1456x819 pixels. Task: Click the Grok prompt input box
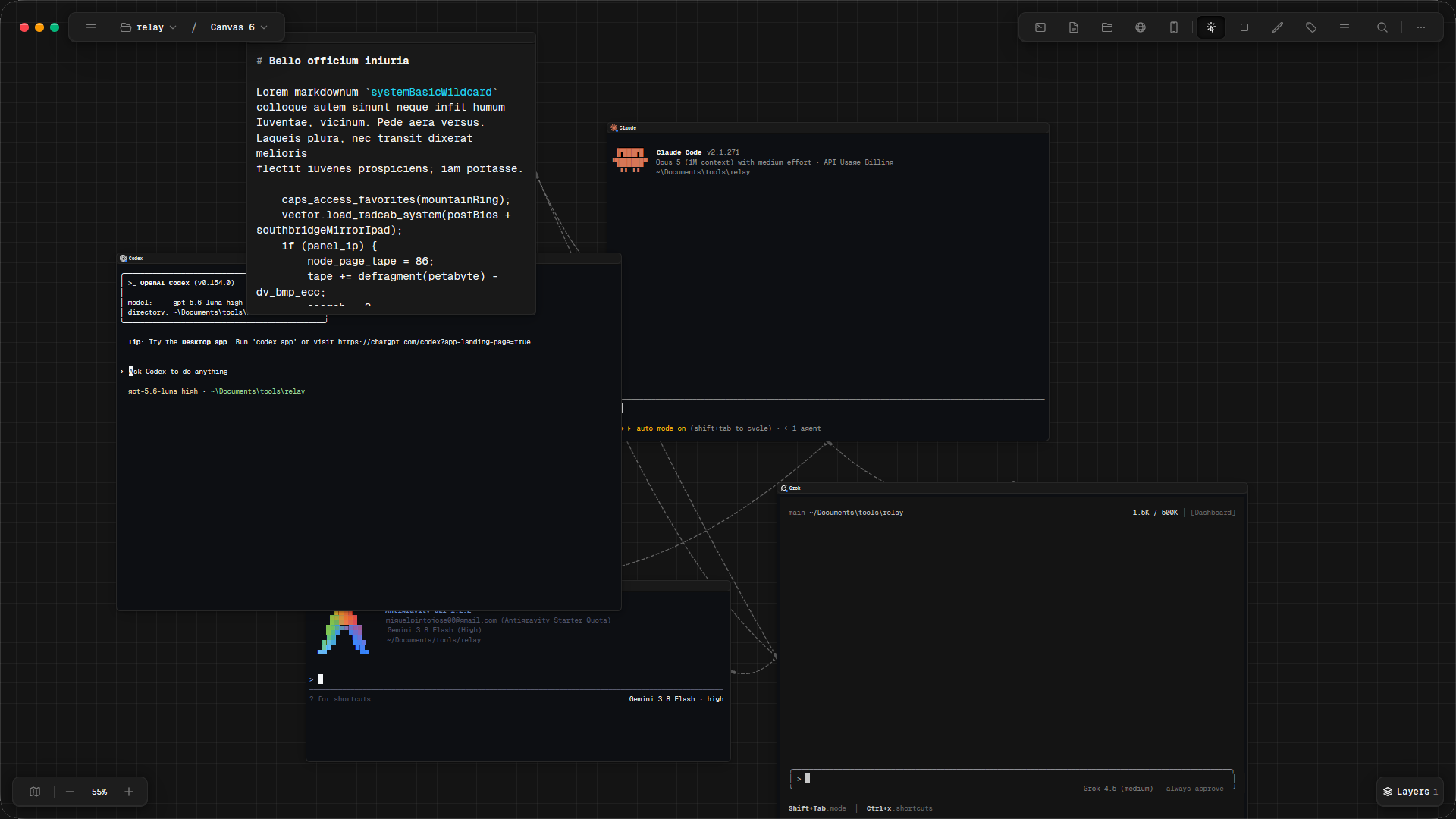pyautogui.click(x=1012, y=779)
